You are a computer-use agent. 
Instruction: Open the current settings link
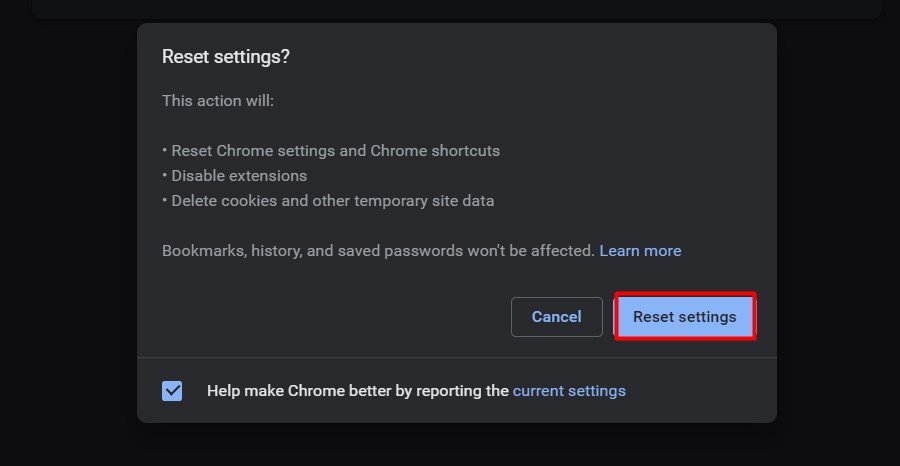[569, 391]
